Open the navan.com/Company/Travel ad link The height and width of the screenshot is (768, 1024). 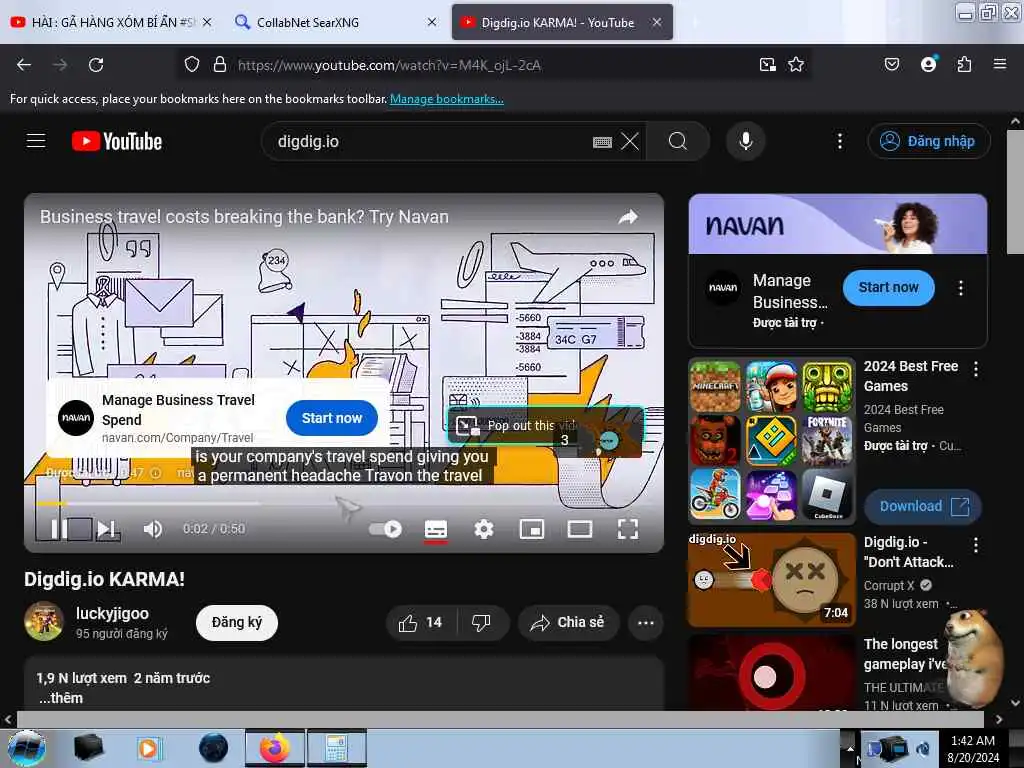(x=178, y=438)
